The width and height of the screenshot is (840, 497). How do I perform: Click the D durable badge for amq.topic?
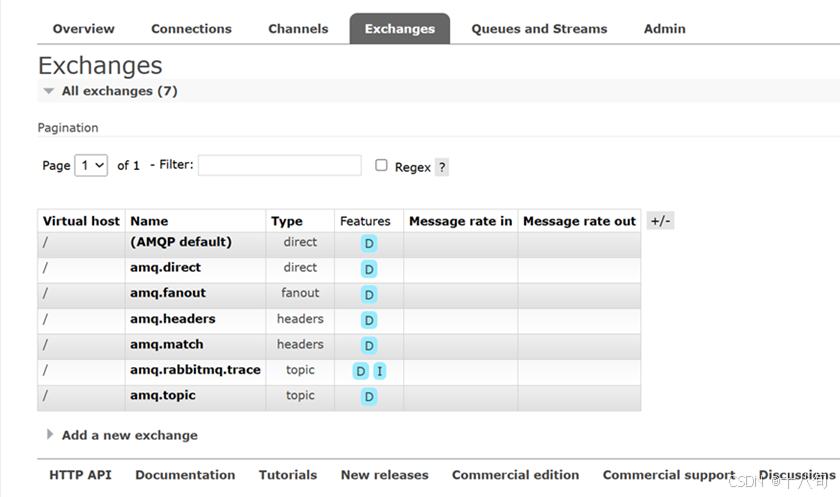[x=369, y=397]
